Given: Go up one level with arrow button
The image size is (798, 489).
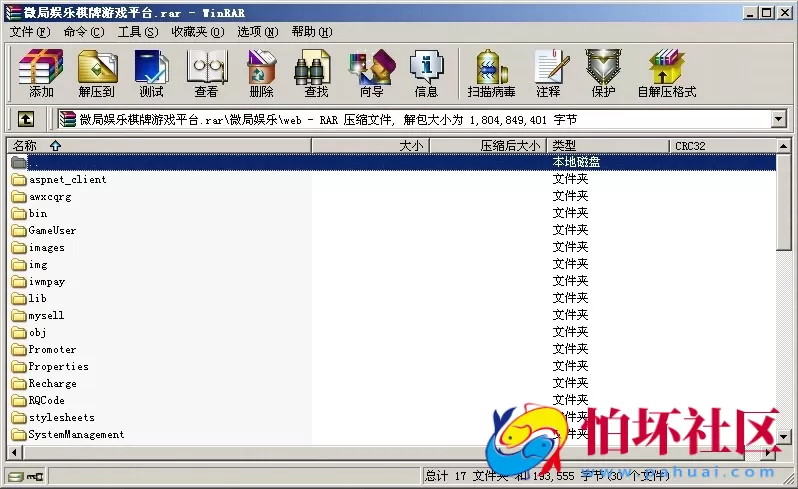Looking at the screenshot, I should pyautogui.click(x=26, y=120).
